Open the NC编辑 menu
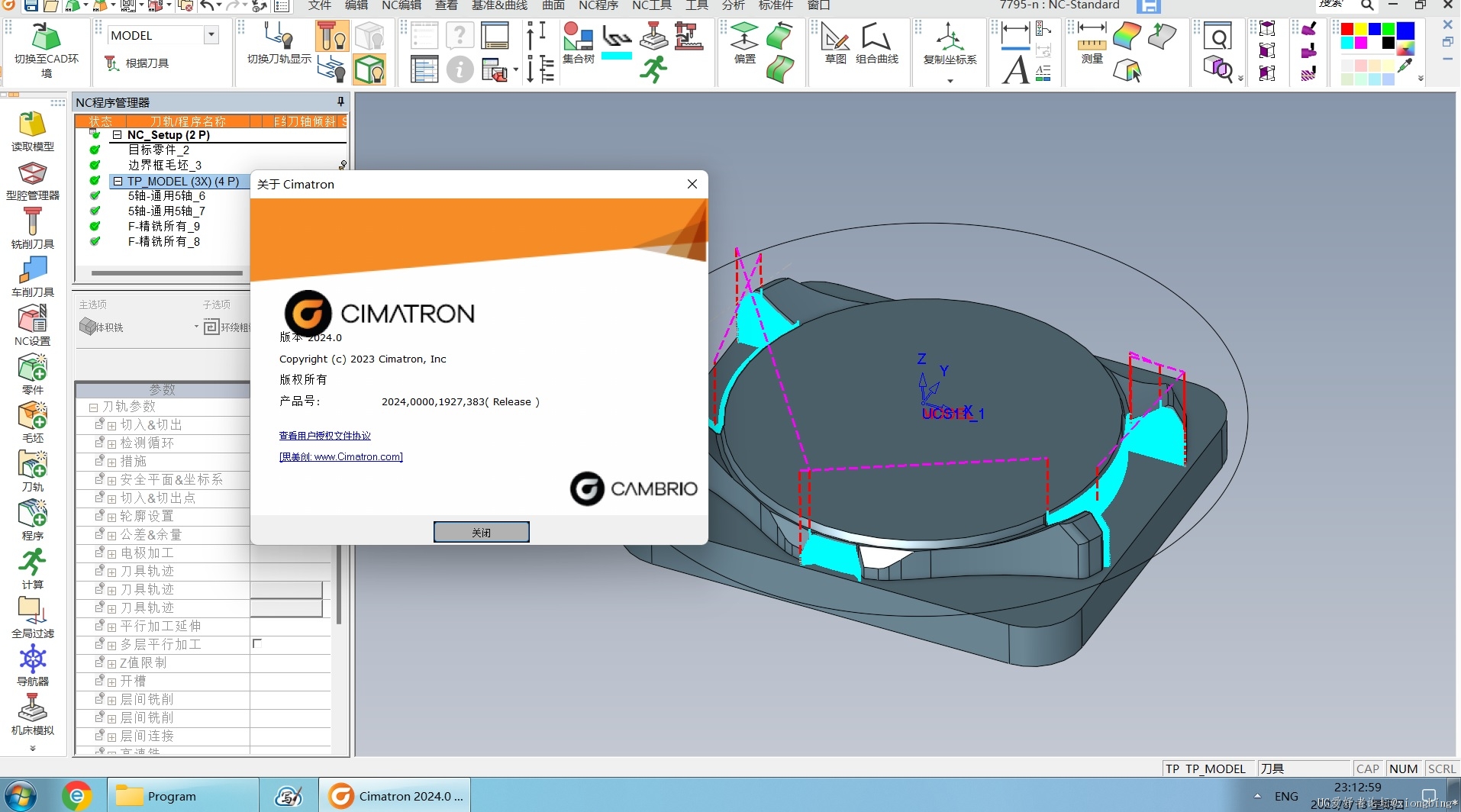This screenshot has height=812, width=1461. [x=402, y=5]
